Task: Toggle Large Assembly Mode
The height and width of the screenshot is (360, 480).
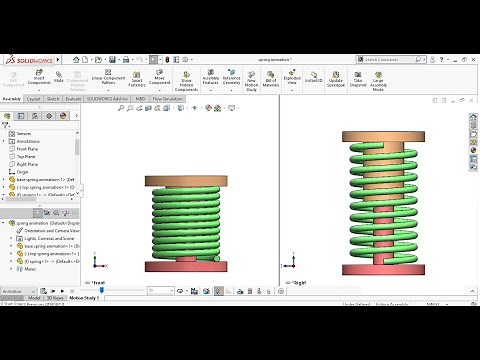Action: tap(378, 81)
